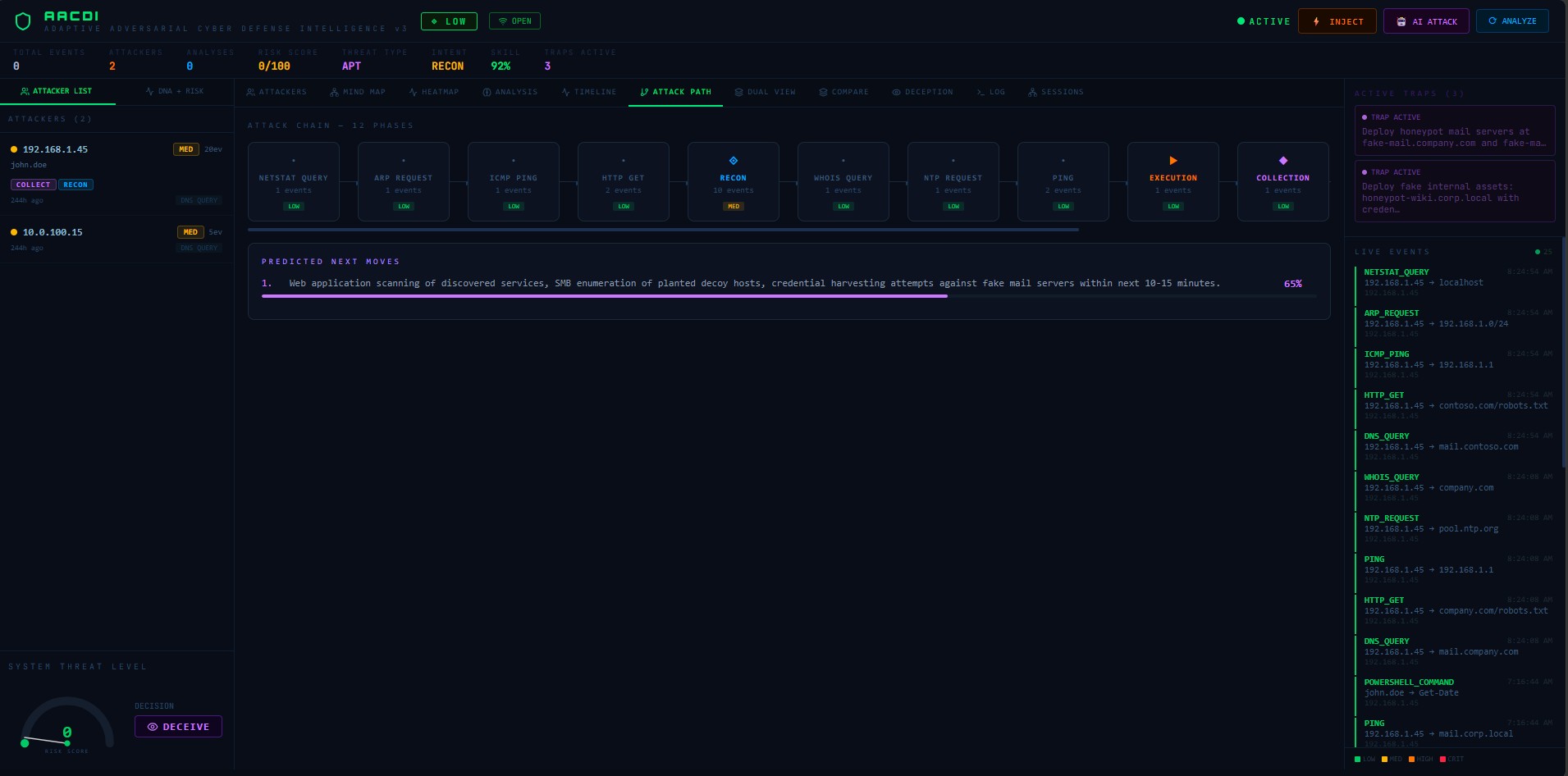This screenshot has height=776, width=1568.
Task: Select the WHOIS QUERY phase card
Action: (x=843, y=181)
